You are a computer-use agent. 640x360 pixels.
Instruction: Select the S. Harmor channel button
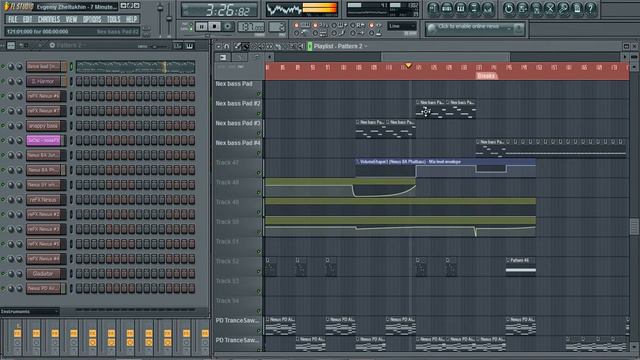pos(43,81)
